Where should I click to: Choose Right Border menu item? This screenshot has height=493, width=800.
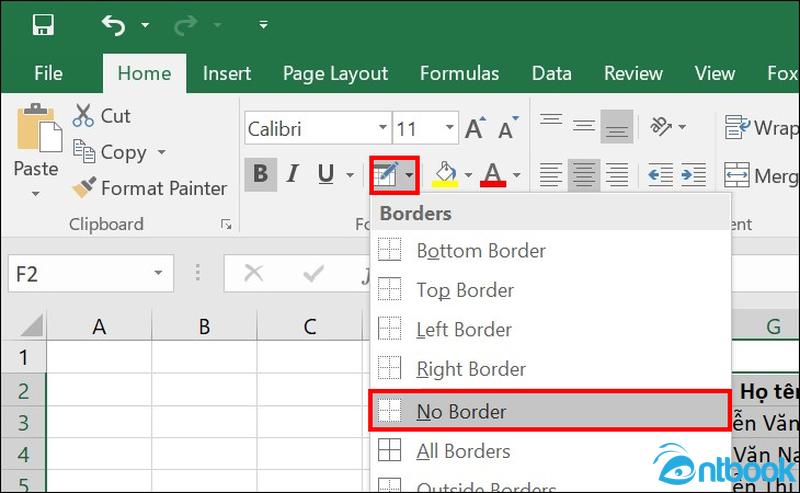pyautogui.click(x=551, y=369)
